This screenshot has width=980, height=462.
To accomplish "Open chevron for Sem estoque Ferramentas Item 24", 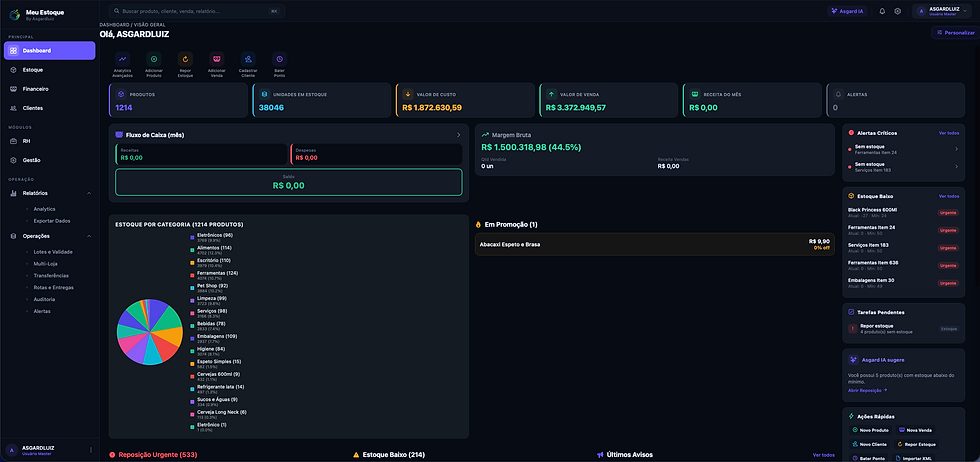I will click(956, 149).
